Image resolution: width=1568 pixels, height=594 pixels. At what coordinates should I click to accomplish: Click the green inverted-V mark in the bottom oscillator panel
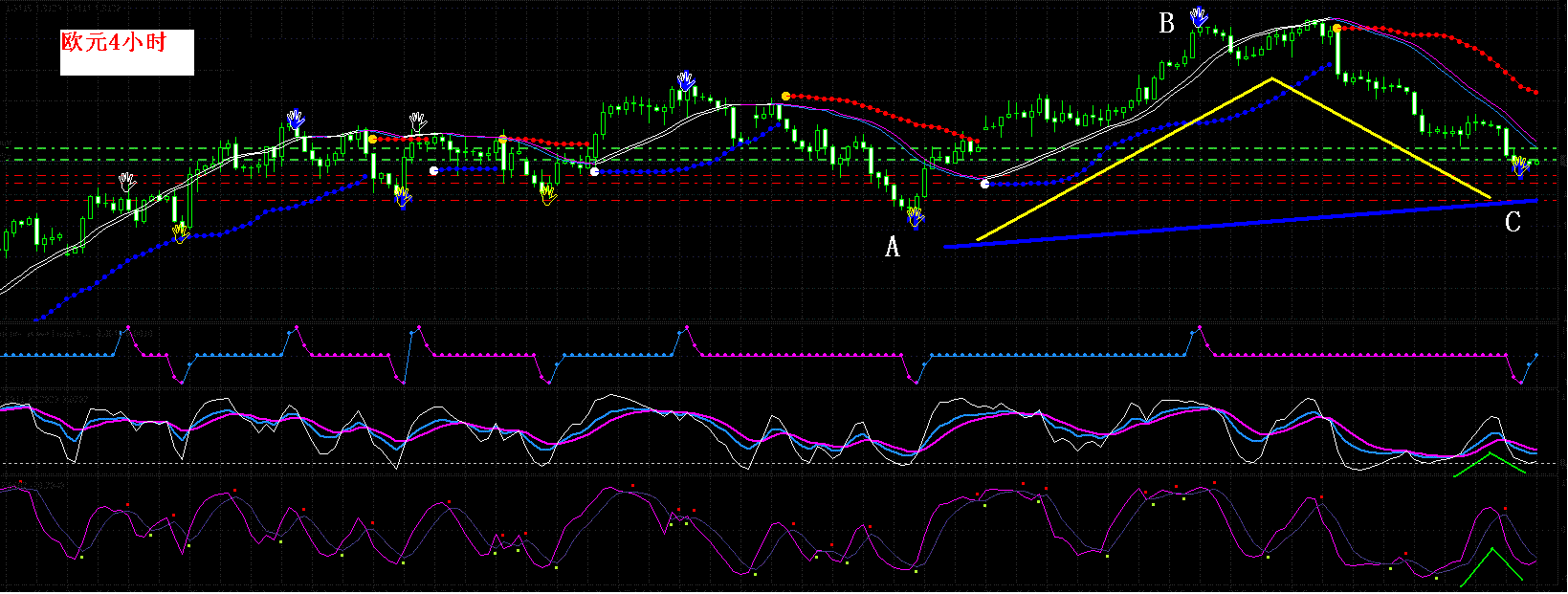click(1491, 565)
